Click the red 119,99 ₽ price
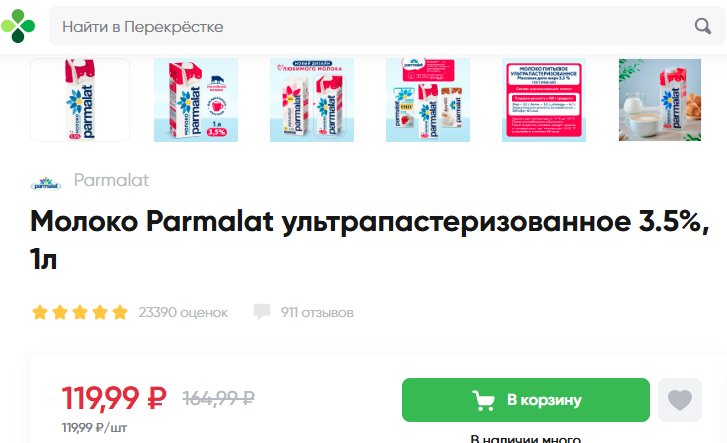This screenshot has height=443, width=727. 114,398
